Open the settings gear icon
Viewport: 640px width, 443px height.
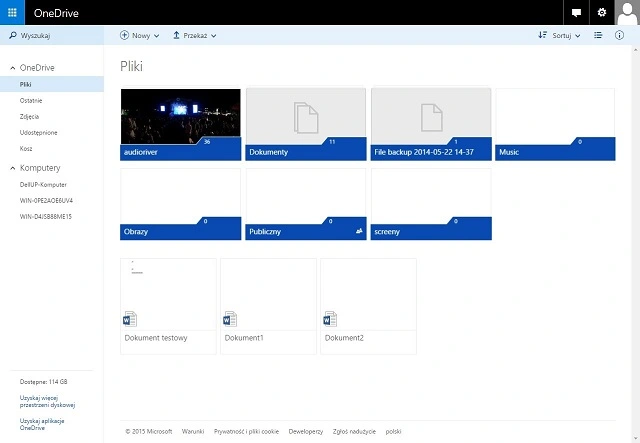[x=601, y=12]
